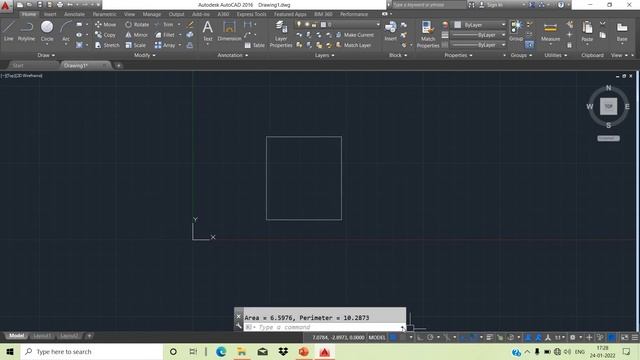The image size is (640, 360).
Task: Toggle the grid display in status bar
Action: coord(393,338)
